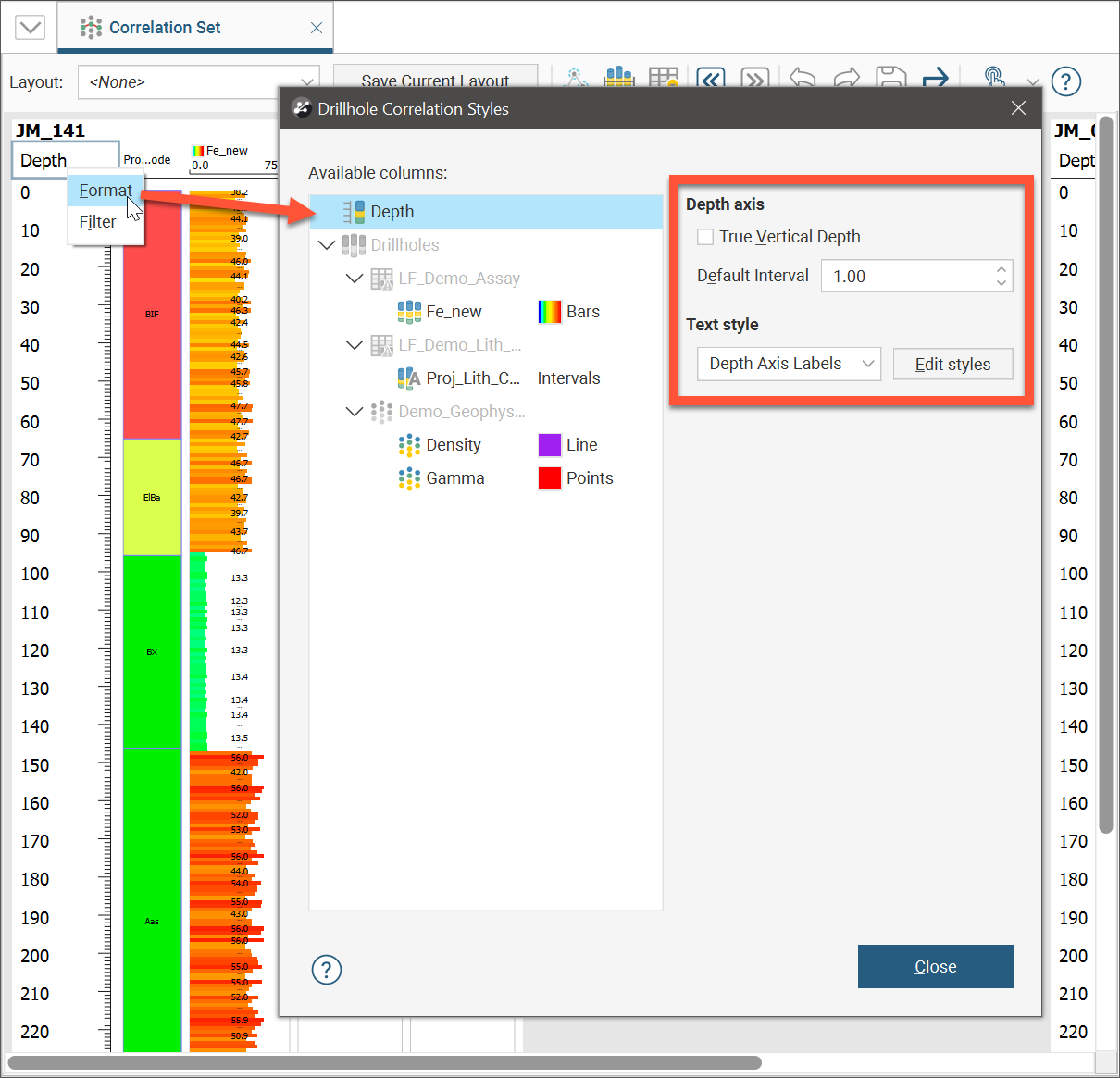1120x1078 pixels.
Task: Click the double-left chevron collapse icon
Action: click(710, 79)
